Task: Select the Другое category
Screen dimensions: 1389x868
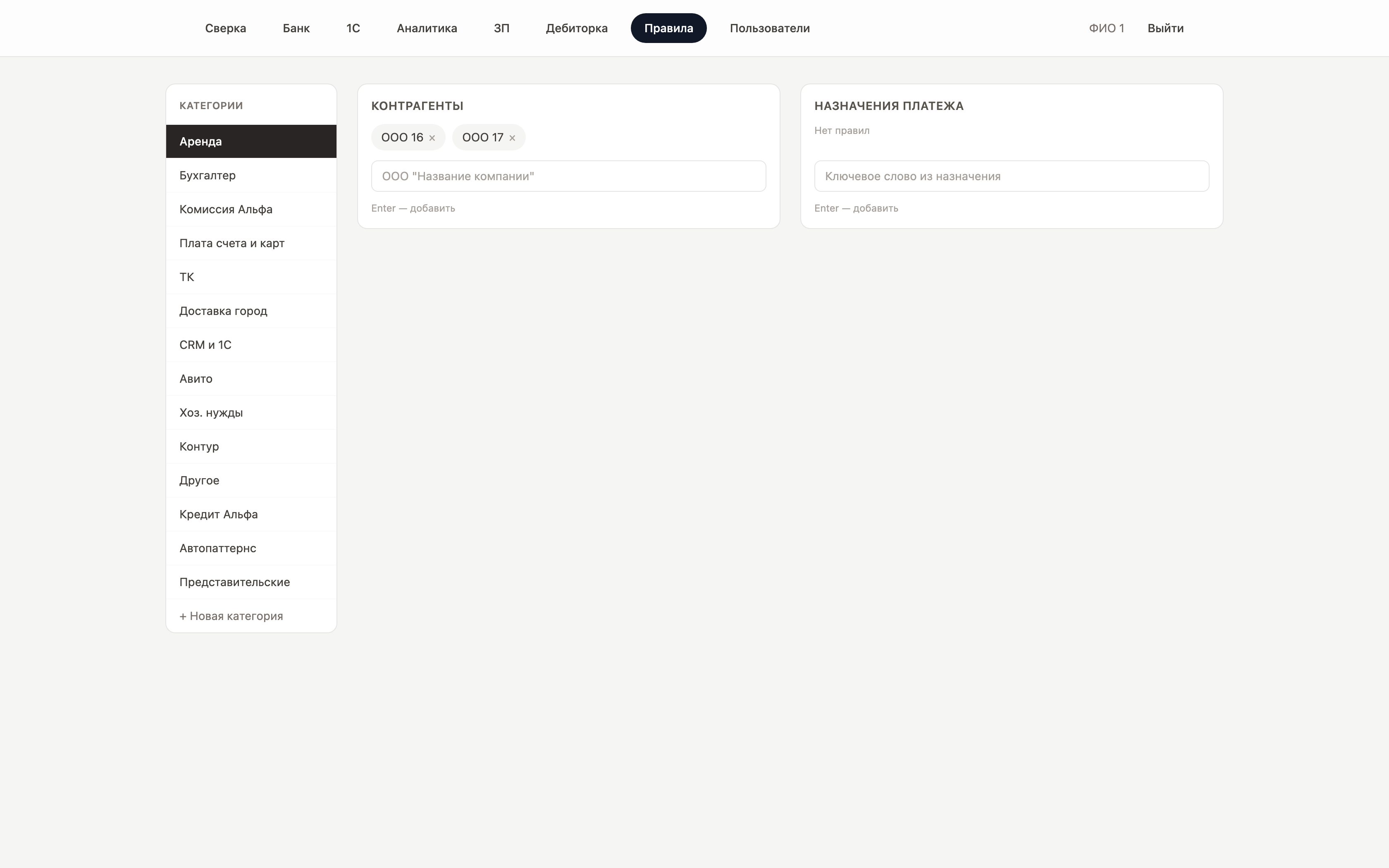Action: click(251, 480)
